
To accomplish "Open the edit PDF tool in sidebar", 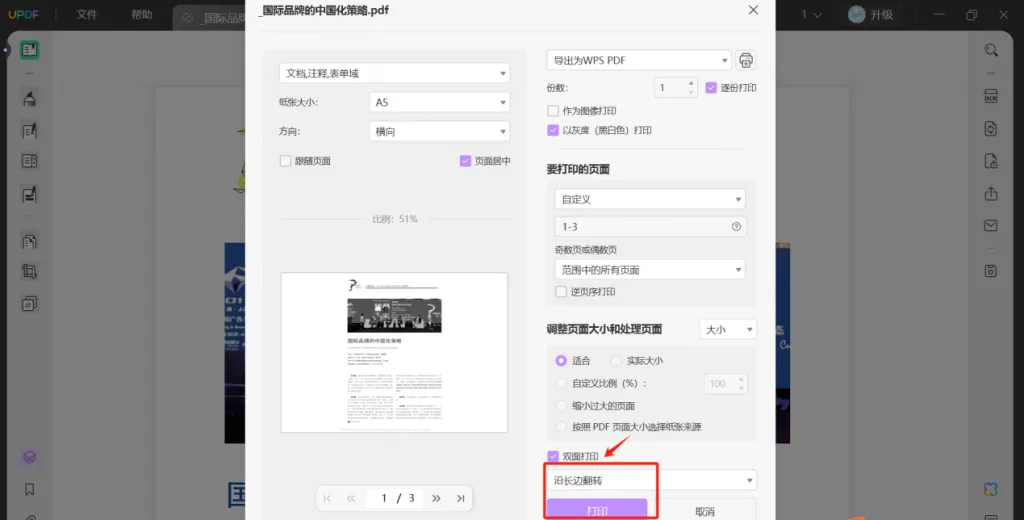I will coord(29,131).
